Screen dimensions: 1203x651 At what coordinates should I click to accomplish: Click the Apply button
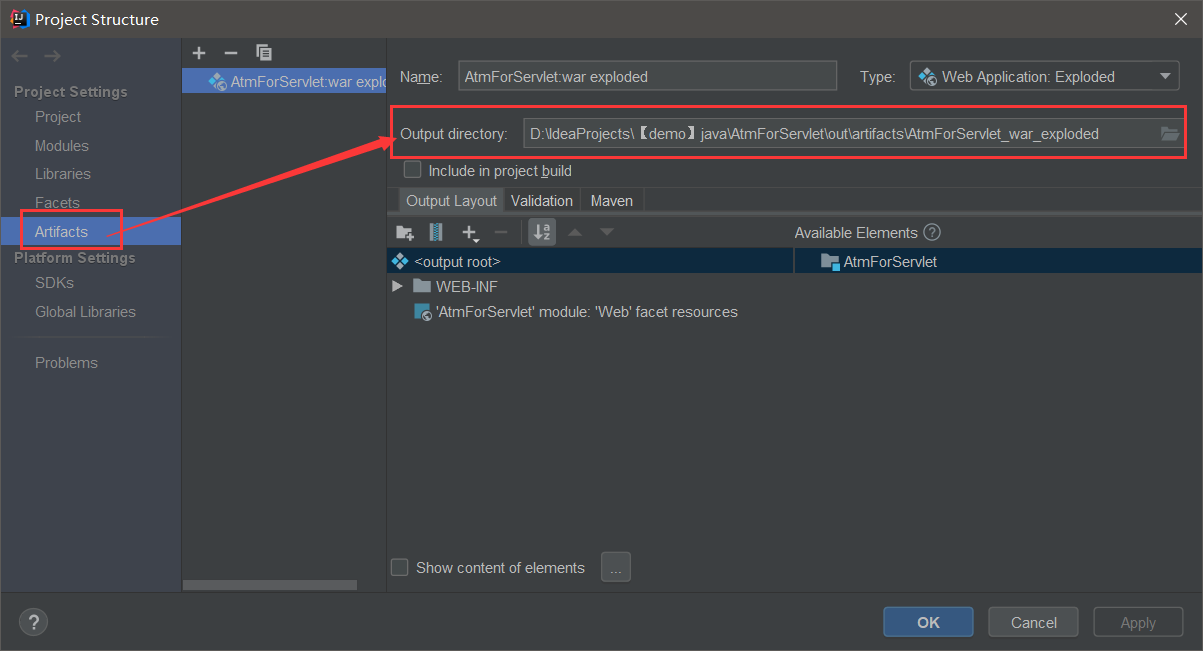(1138, 622)
